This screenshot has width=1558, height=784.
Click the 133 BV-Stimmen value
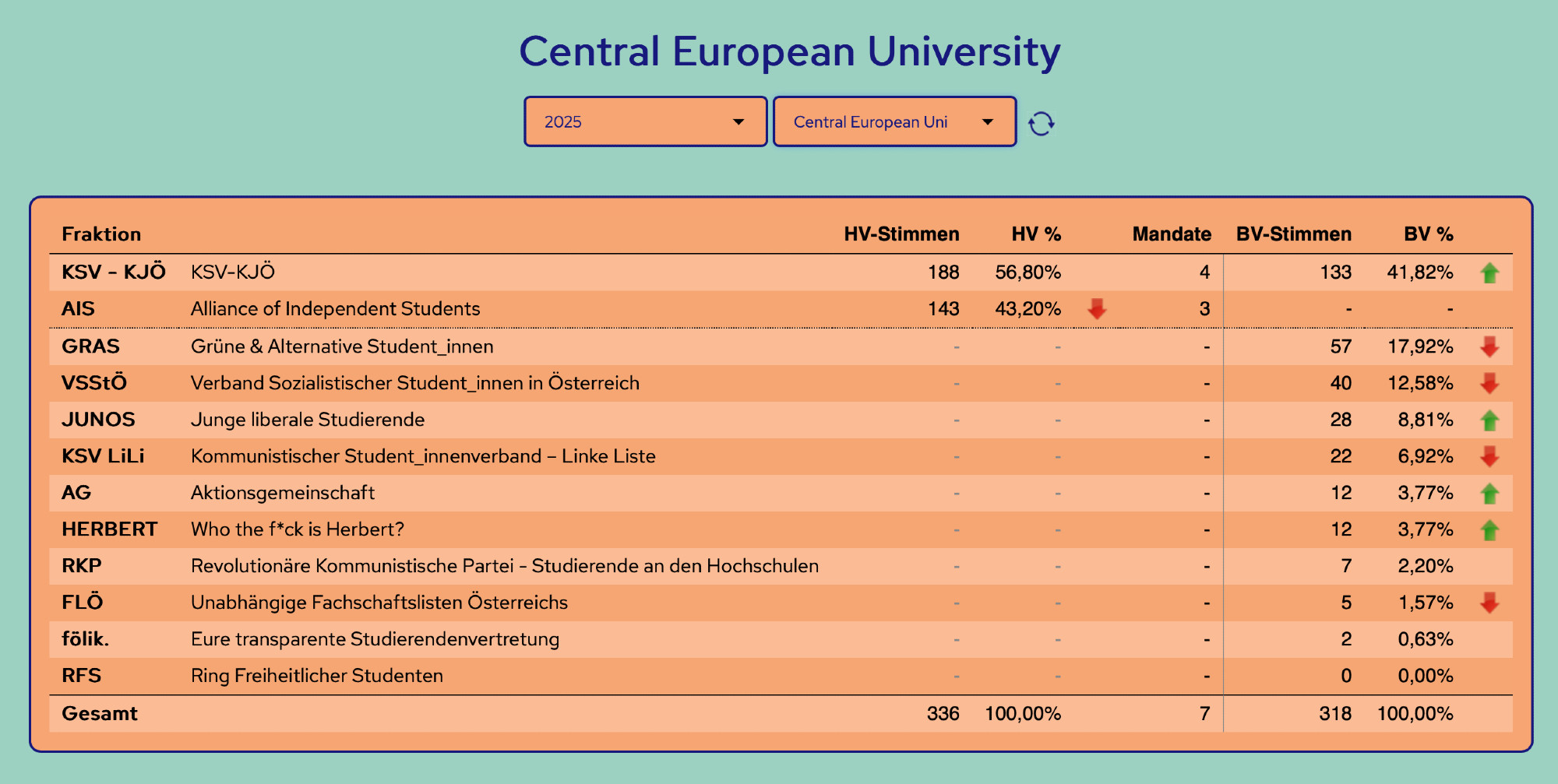coord(1336,272)
